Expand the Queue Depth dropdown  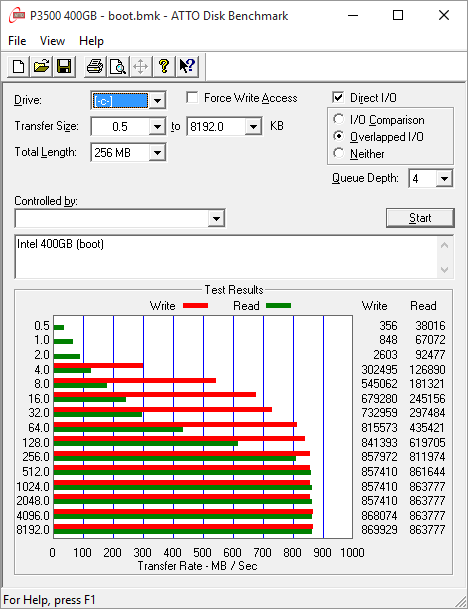(x=444, y=179)
